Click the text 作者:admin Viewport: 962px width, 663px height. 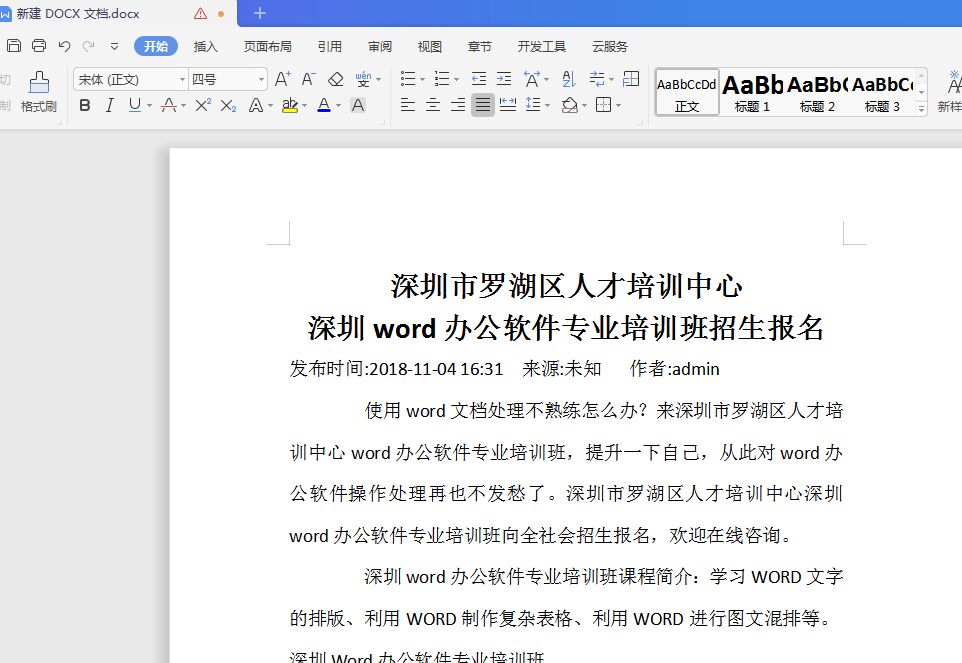(674, 369)
